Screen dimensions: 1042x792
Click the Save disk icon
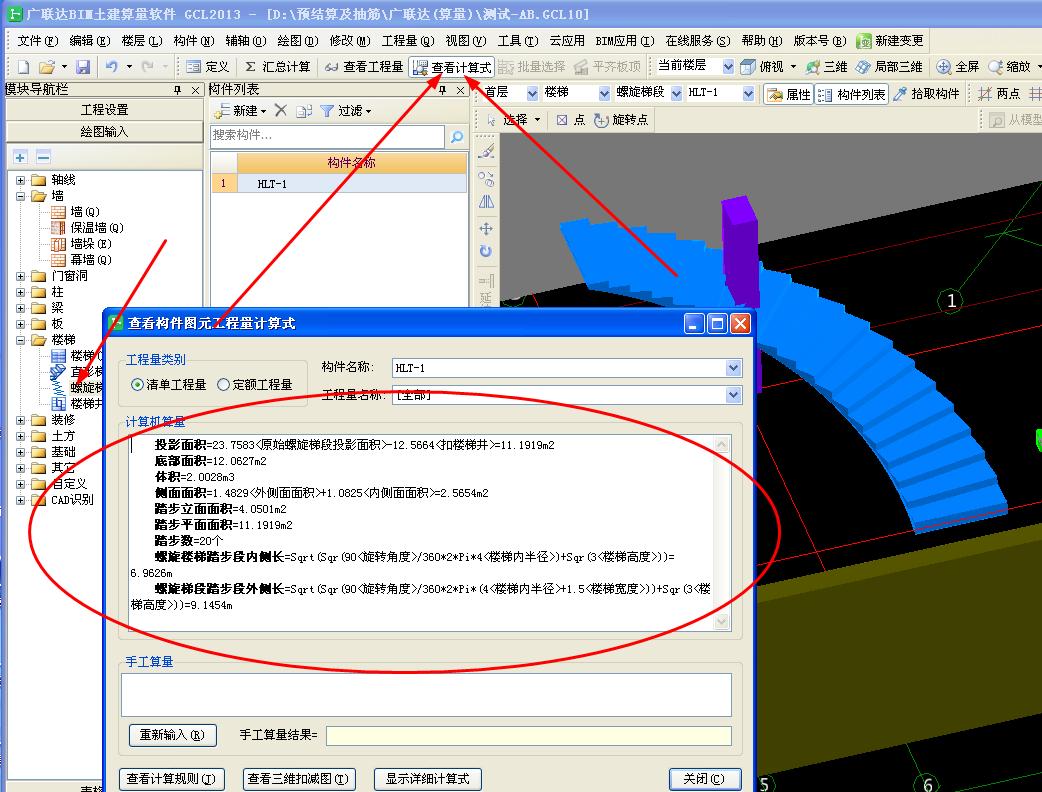82,66
